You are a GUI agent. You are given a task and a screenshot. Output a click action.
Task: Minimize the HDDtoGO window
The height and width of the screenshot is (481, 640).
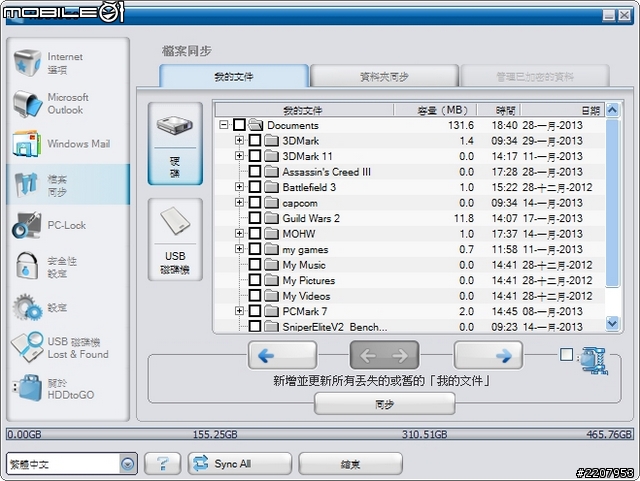click(609, 16)
